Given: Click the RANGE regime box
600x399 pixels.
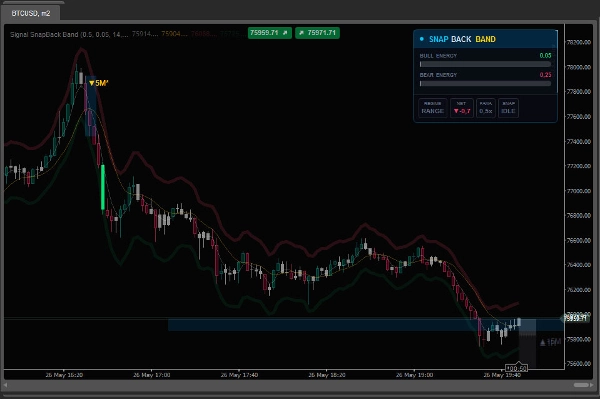Looking at the screenshot, I should 433,108.
